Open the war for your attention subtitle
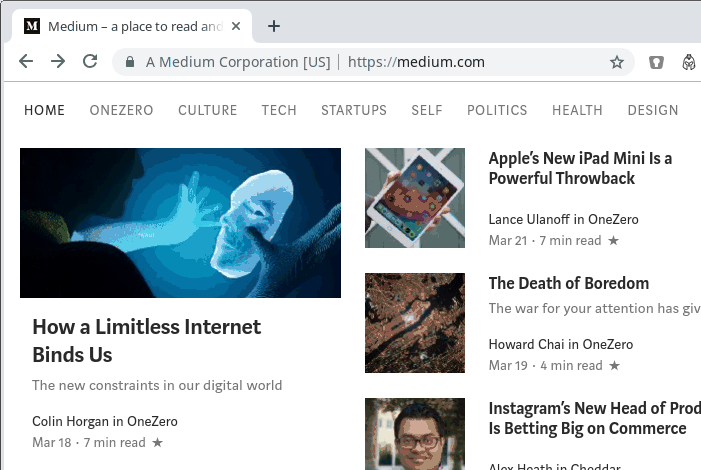 [594, 308]
